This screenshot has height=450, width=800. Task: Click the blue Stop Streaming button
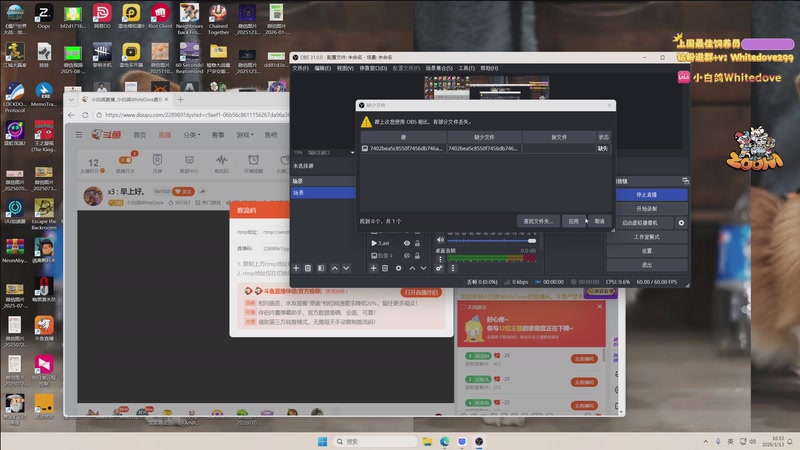[x=646, y=195]
